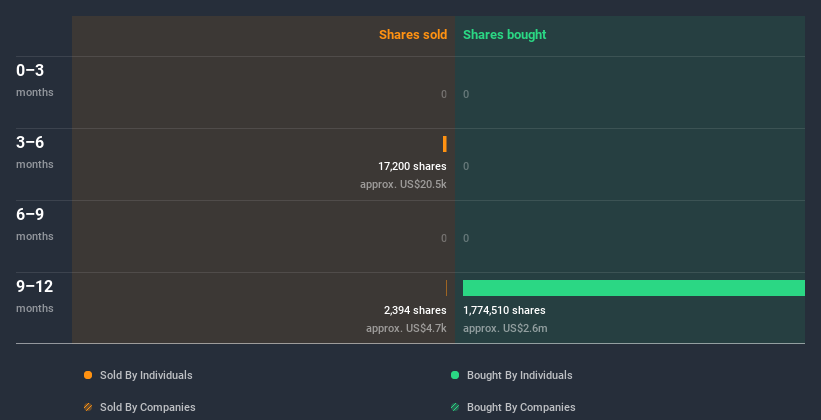Select the 3–6 months row label
This screenshot has height=420, width=821.
[35, 152]
